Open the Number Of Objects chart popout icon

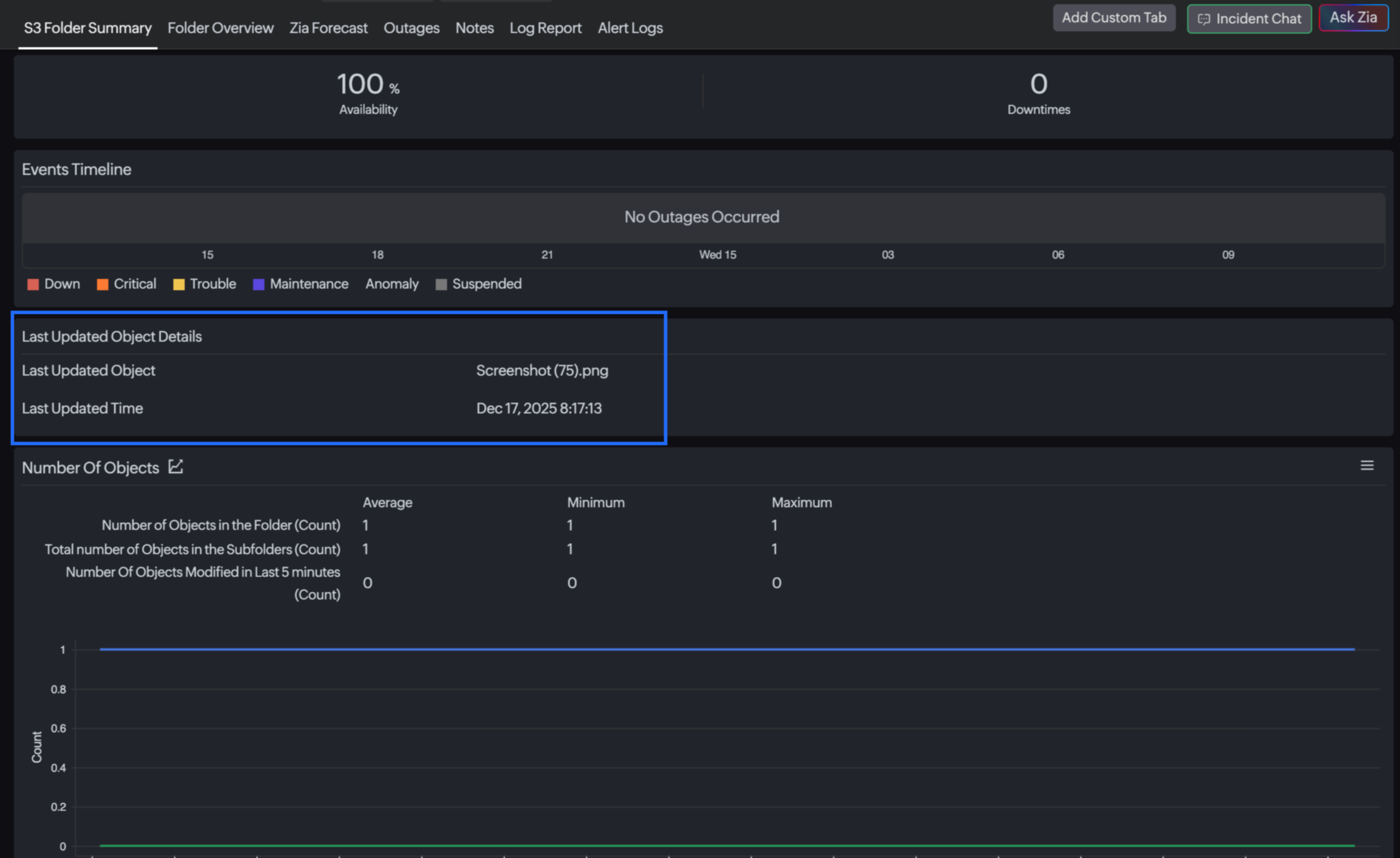click(176, 467)
